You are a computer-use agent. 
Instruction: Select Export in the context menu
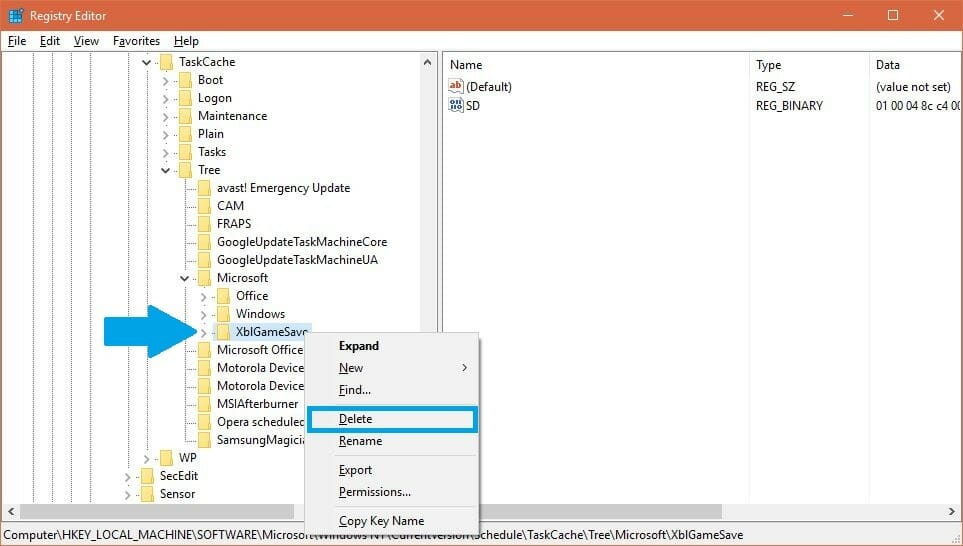392,470
